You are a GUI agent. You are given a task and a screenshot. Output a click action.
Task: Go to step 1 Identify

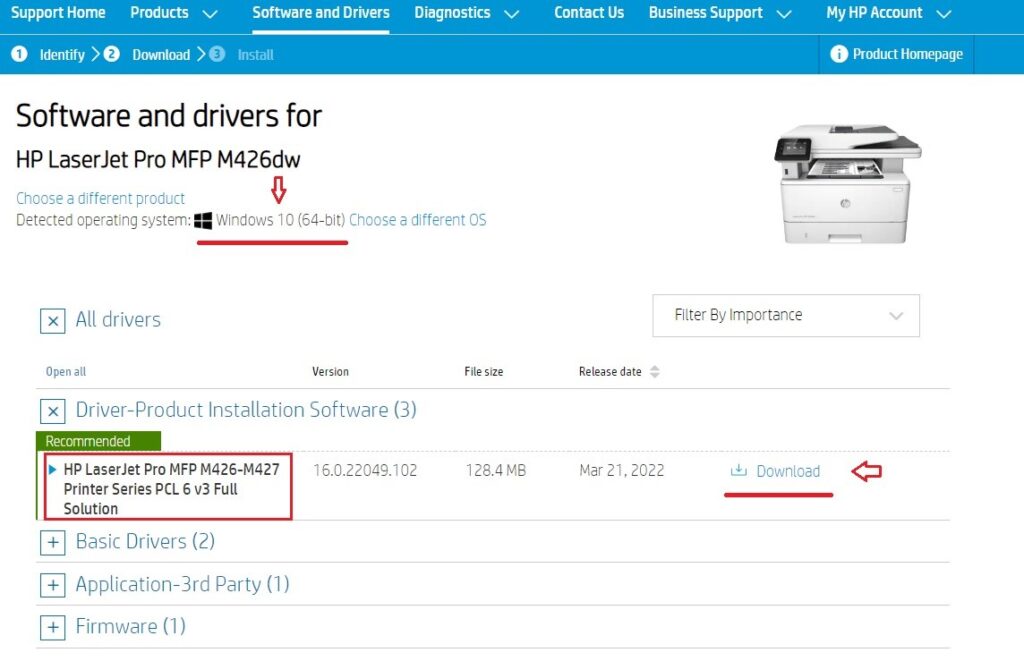pos(62,55)
